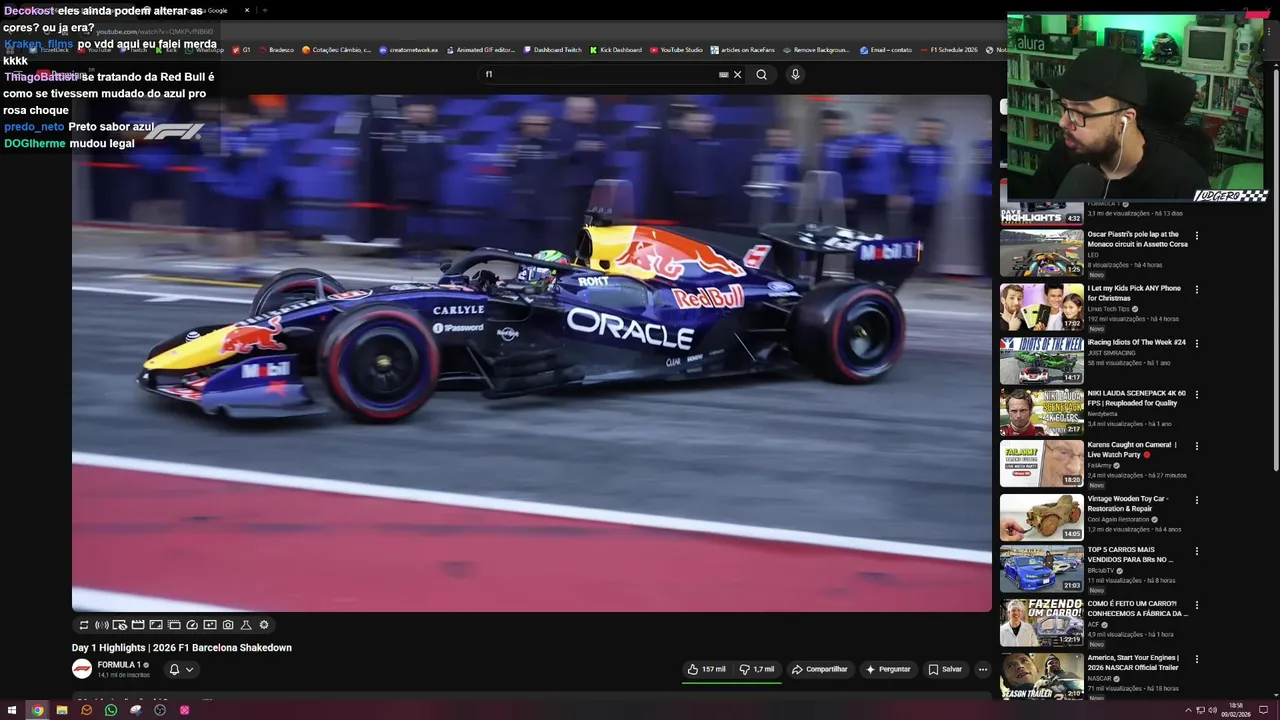Open the notification center icon in tray
The image size is (1280, 720).
click(x=1263, y=710)
